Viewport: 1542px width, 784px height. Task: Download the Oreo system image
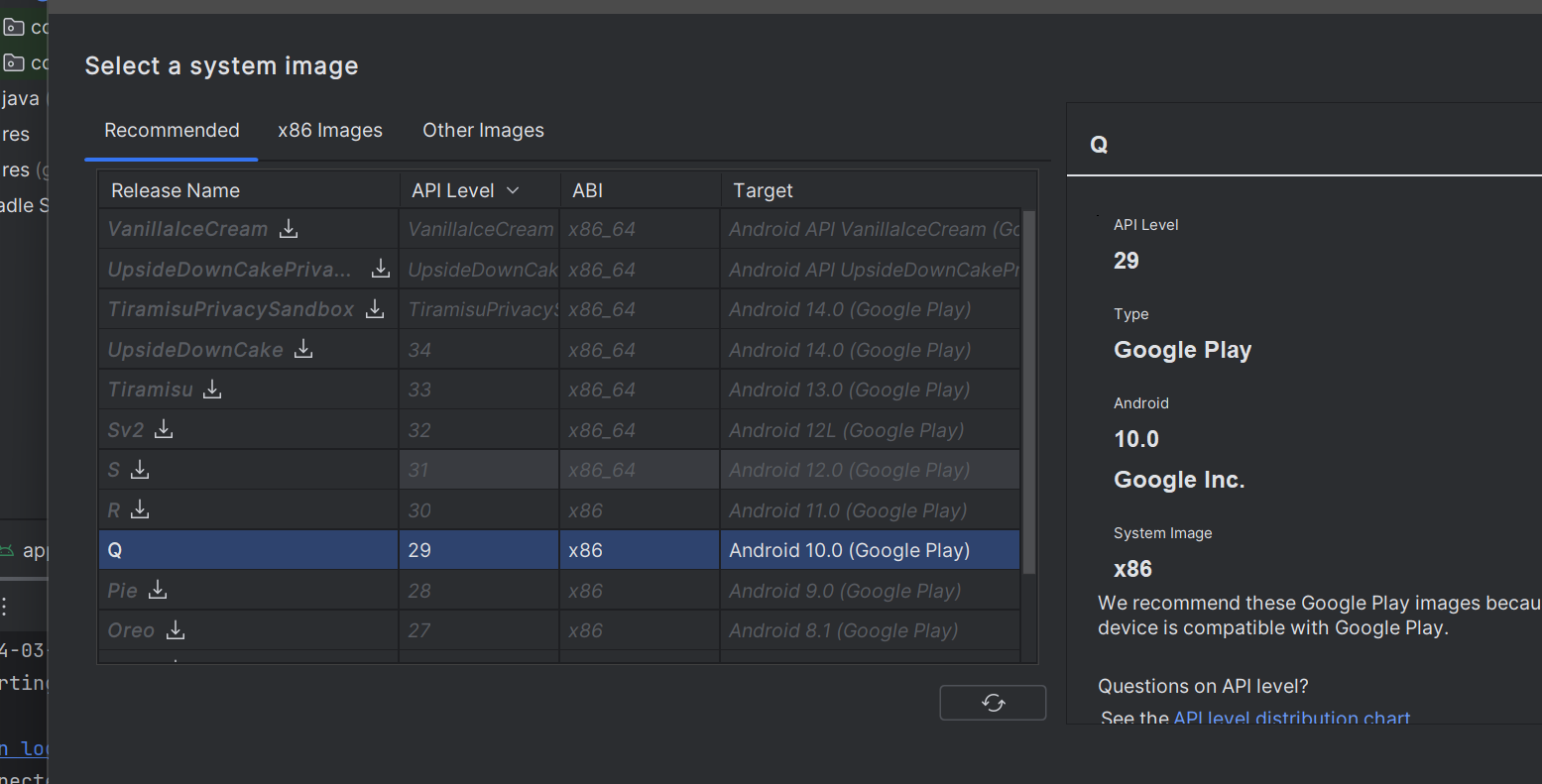point(176,629)
